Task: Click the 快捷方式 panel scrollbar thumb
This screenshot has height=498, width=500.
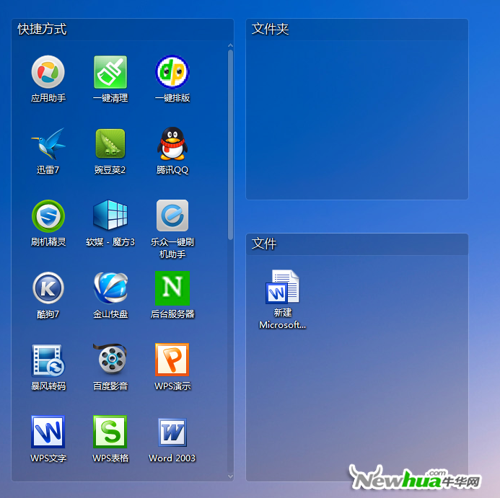Action: click(230, 145)
